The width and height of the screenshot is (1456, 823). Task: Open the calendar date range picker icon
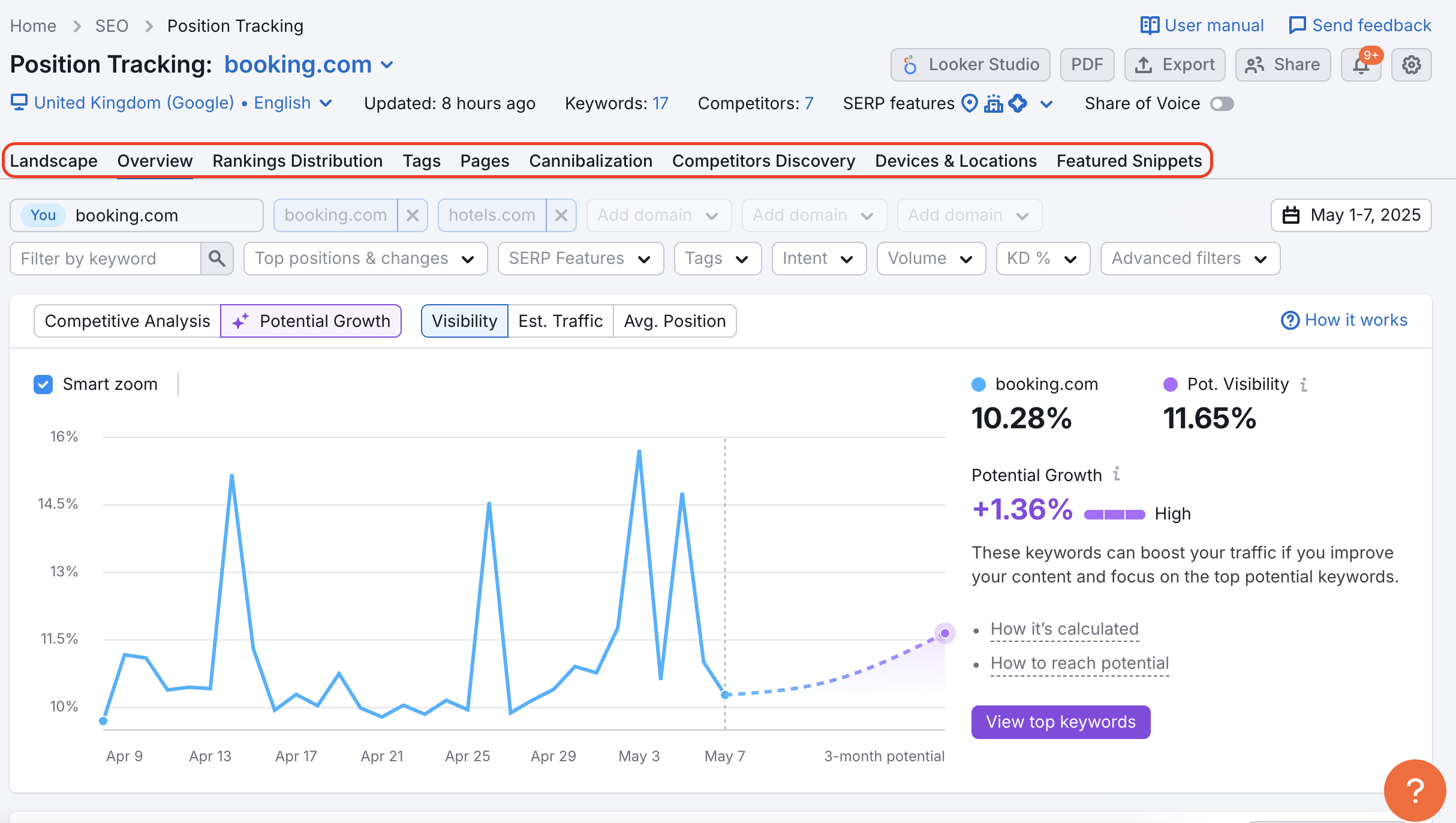[x=1292, y=215]
